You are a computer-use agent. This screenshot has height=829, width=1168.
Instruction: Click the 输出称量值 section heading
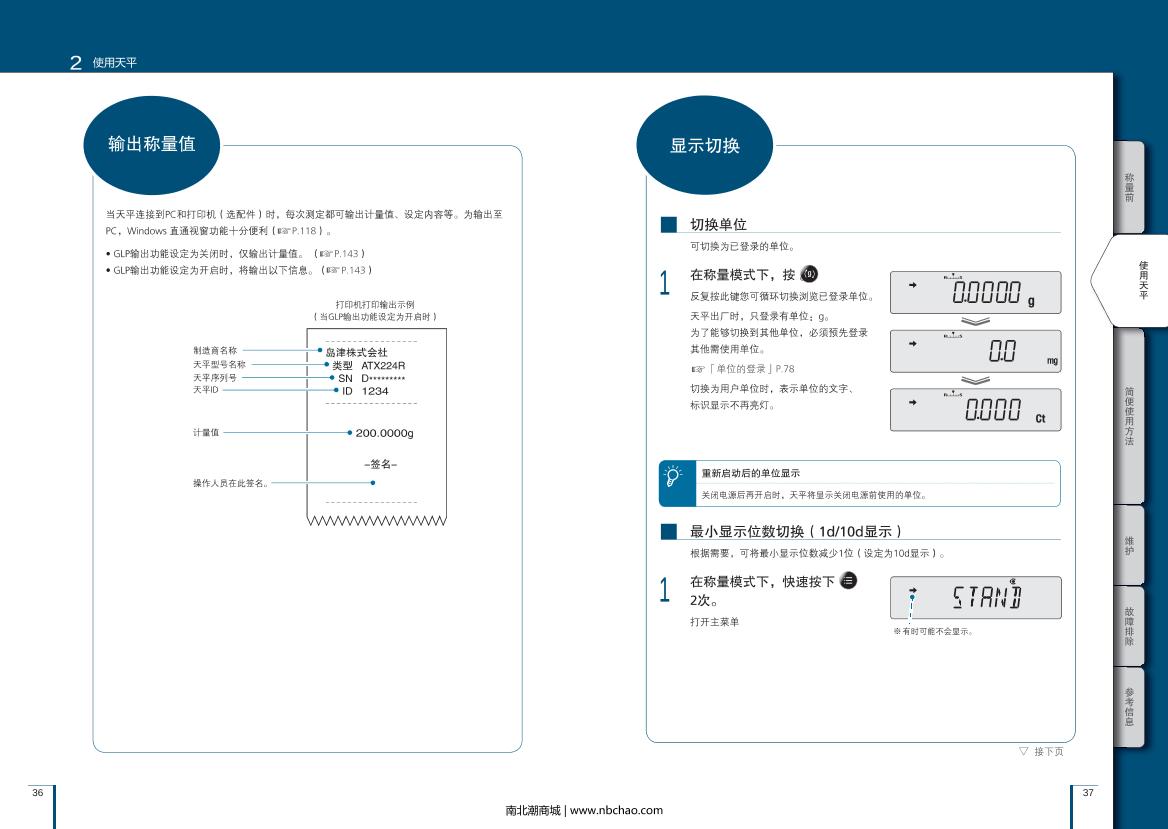point(151,144)
